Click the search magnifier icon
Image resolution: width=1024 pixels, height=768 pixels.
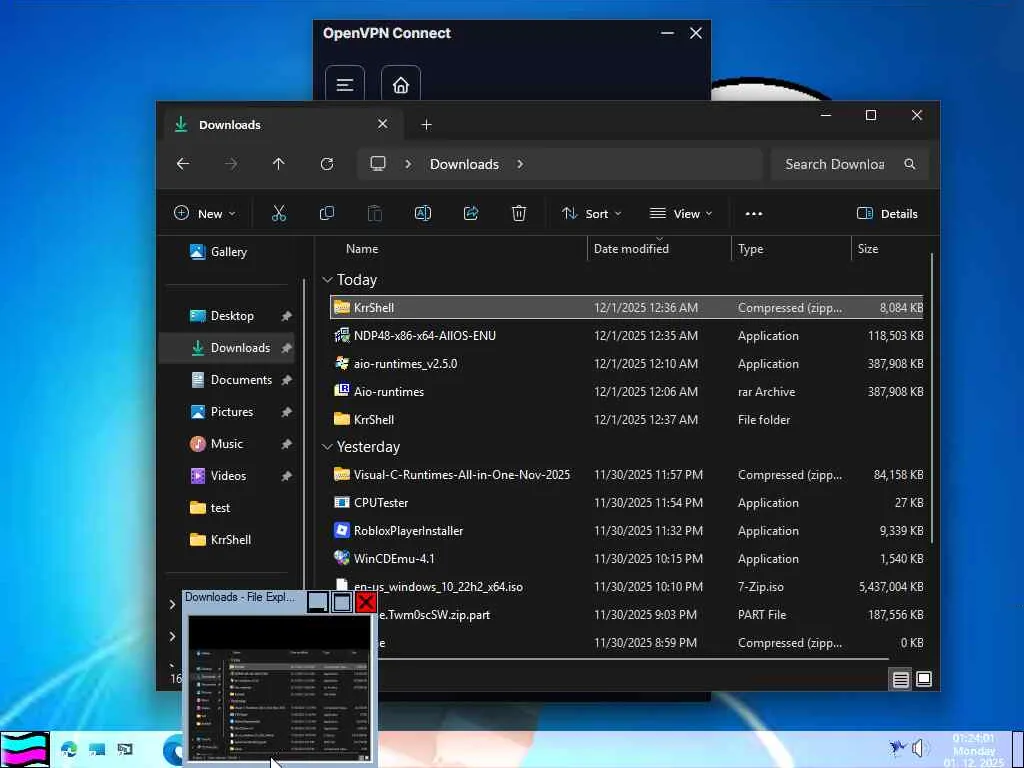(910, 164)
